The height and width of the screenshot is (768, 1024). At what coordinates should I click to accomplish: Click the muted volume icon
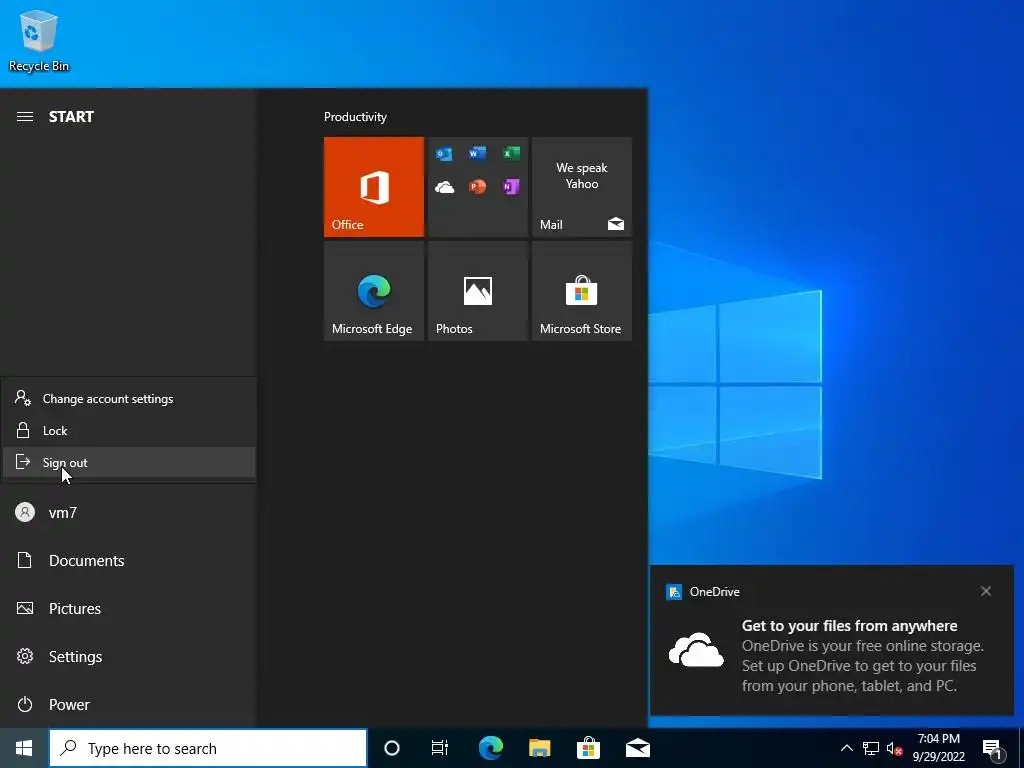(895, 748)
